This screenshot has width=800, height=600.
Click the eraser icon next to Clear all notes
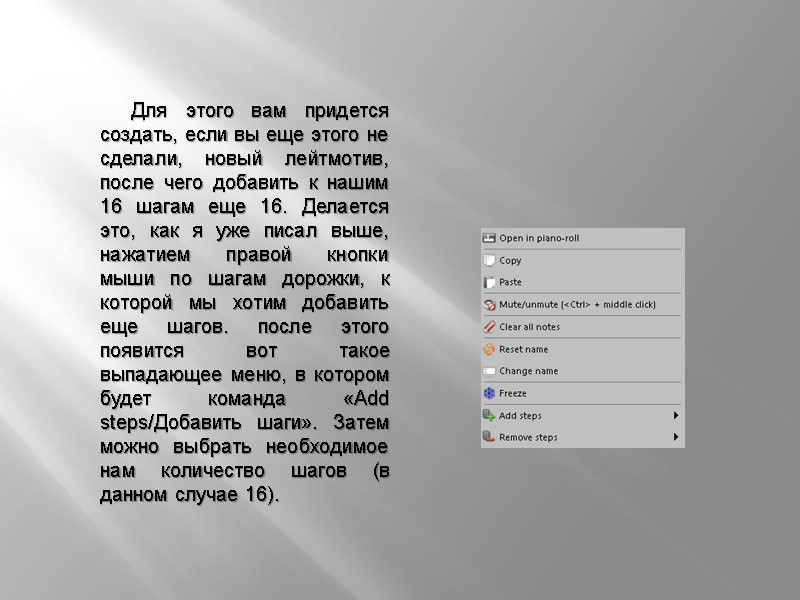coord(489,326)
